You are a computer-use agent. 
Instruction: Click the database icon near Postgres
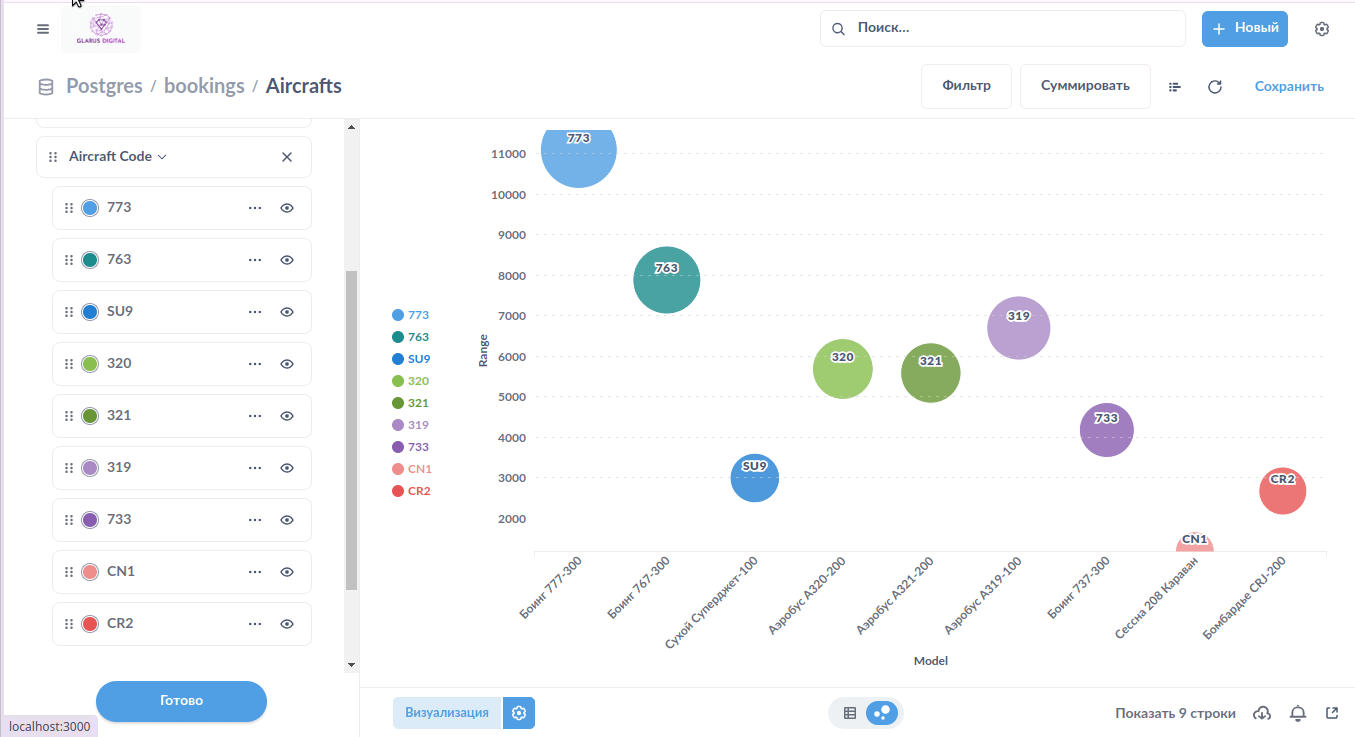click(x=46, y=87)
